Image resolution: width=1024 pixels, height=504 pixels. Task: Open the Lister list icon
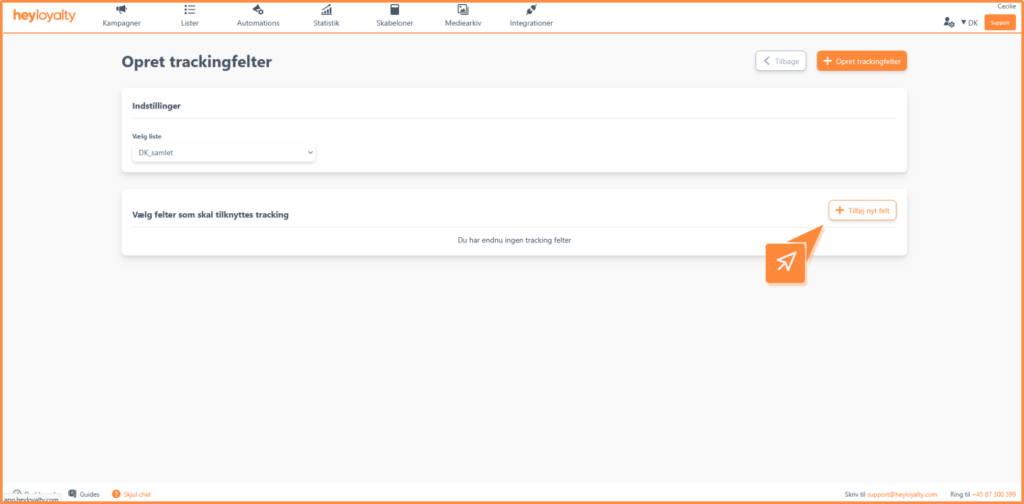tap(190, 11)
